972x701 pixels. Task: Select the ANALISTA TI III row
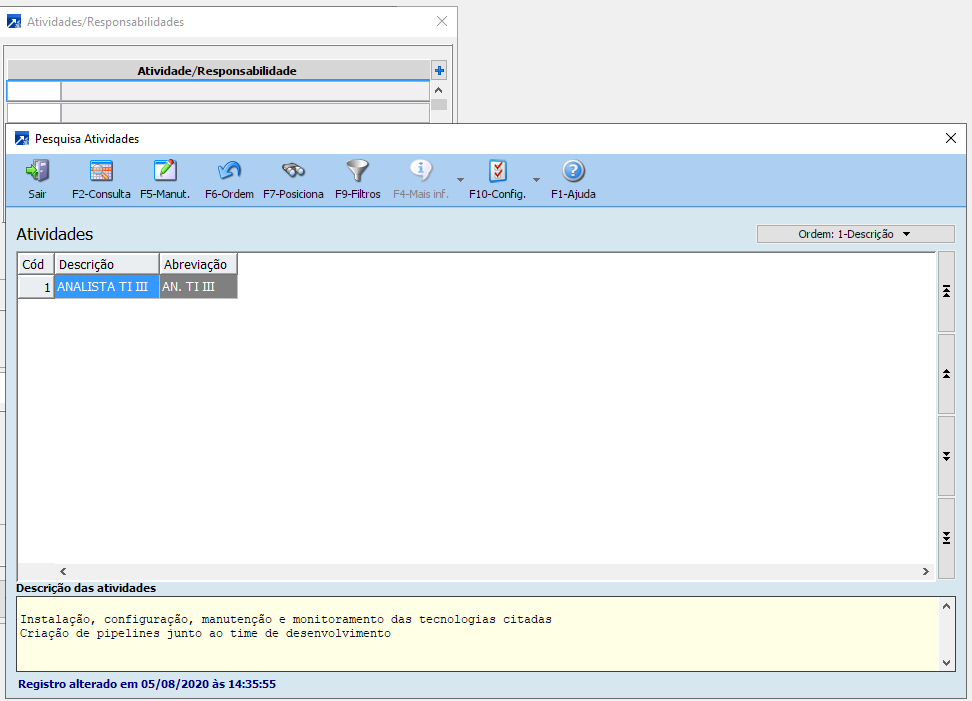pyautogui.click(x=106, y=287)
